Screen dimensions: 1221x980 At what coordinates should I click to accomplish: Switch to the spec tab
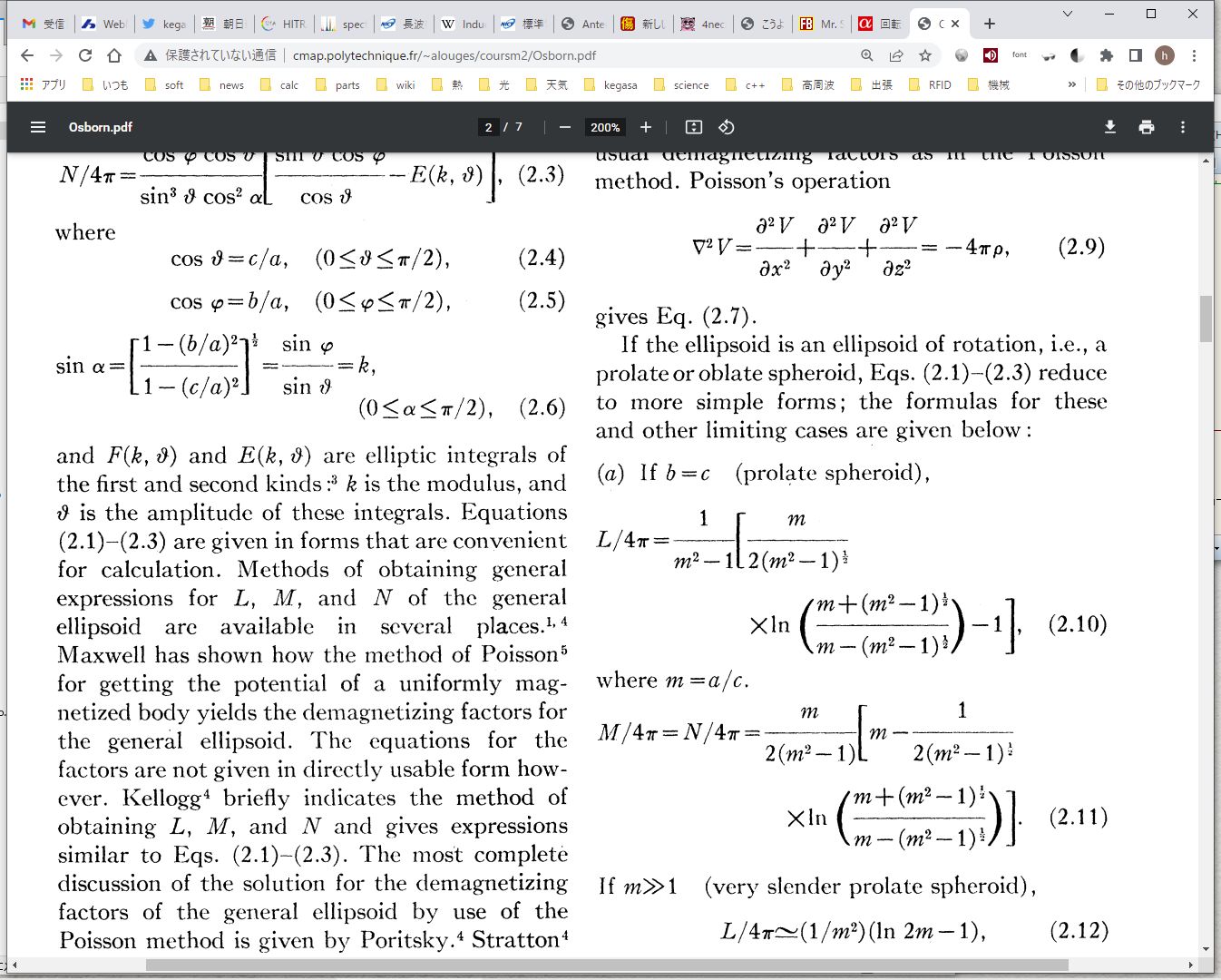[342, 24]
